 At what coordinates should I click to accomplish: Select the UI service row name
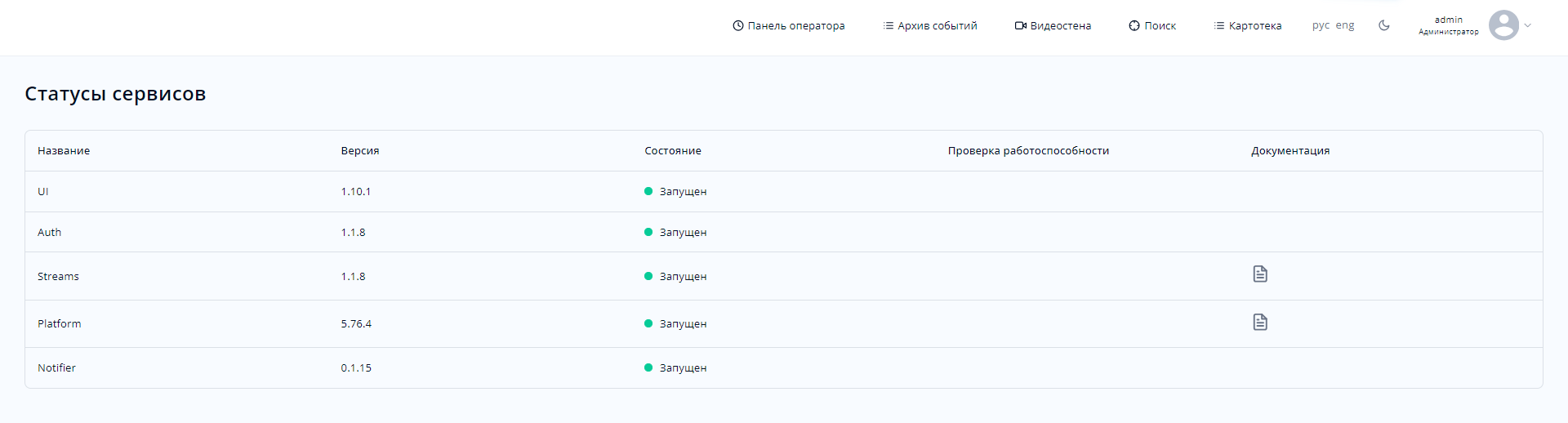tap(43, 192)
